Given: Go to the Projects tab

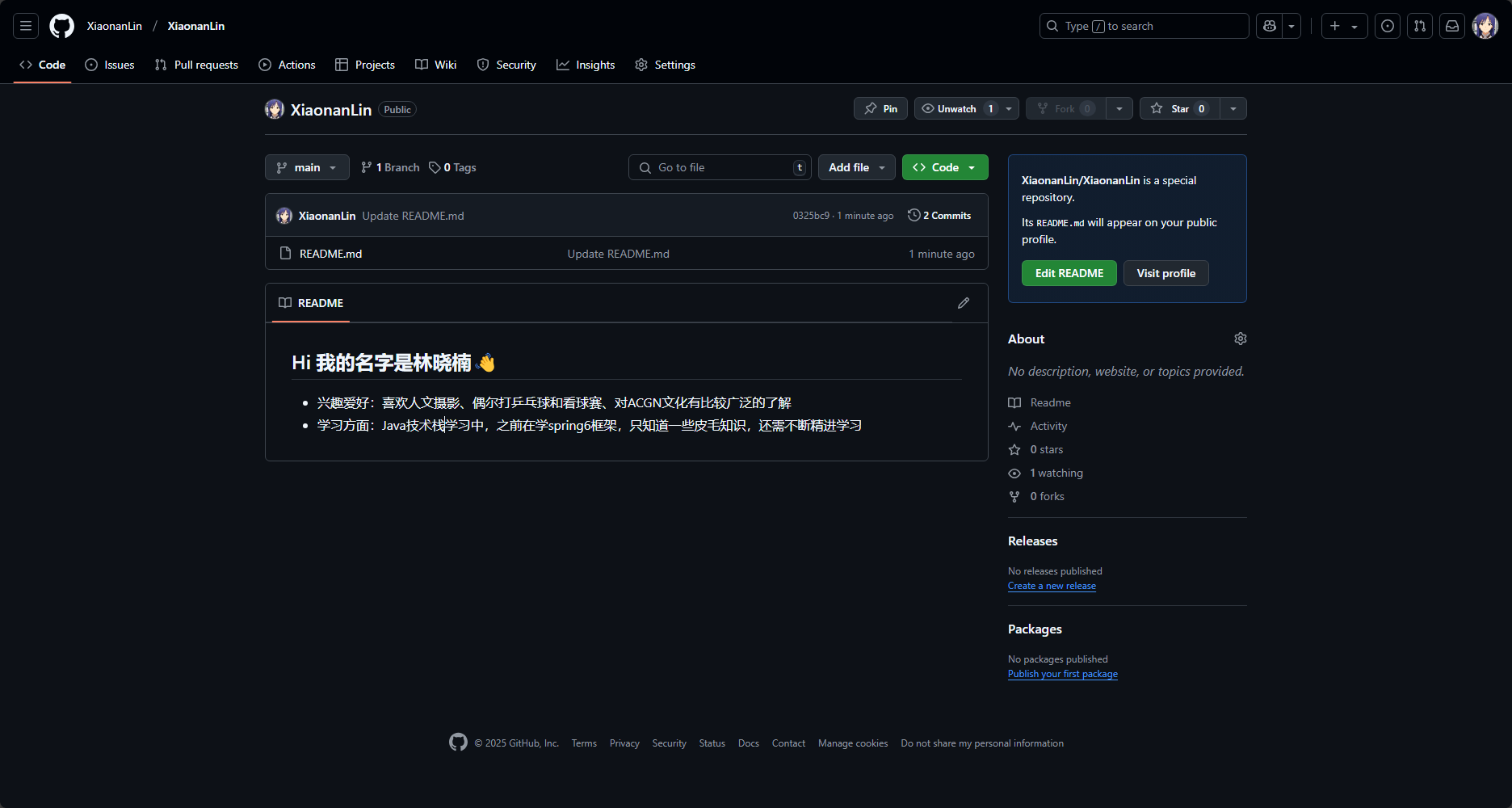Looking at the screenshot, I should click(x=365, y=65).
